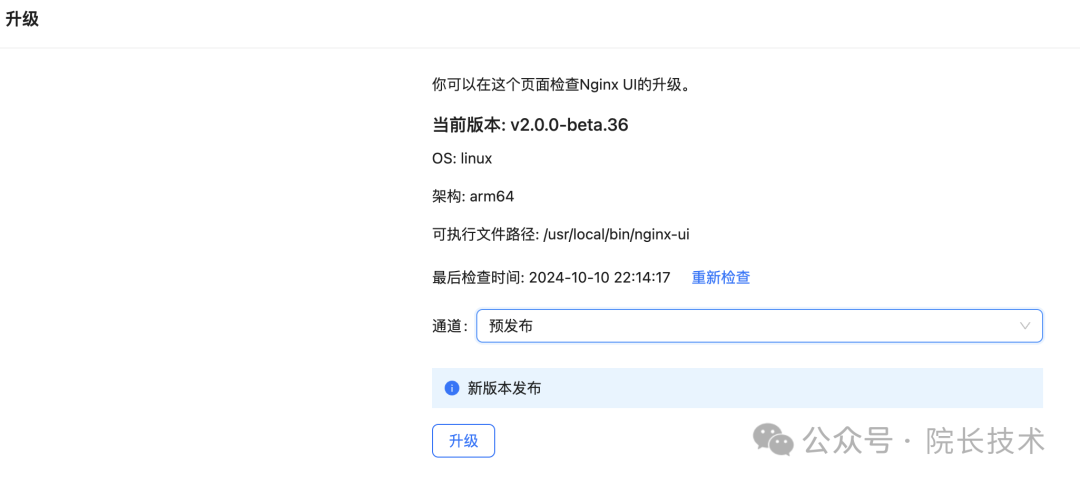The height and width of the screenshot is (484, 1080).
Task: Click the info icon beside 新版本发布
Action: coord(452,388)
